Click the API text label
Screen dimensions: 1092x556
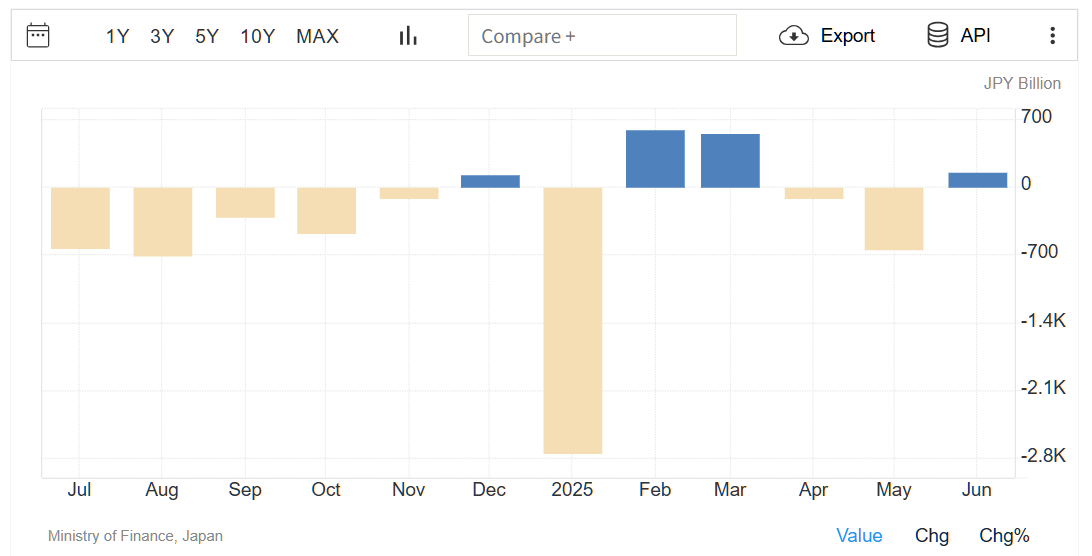click(x=975, y=36)
